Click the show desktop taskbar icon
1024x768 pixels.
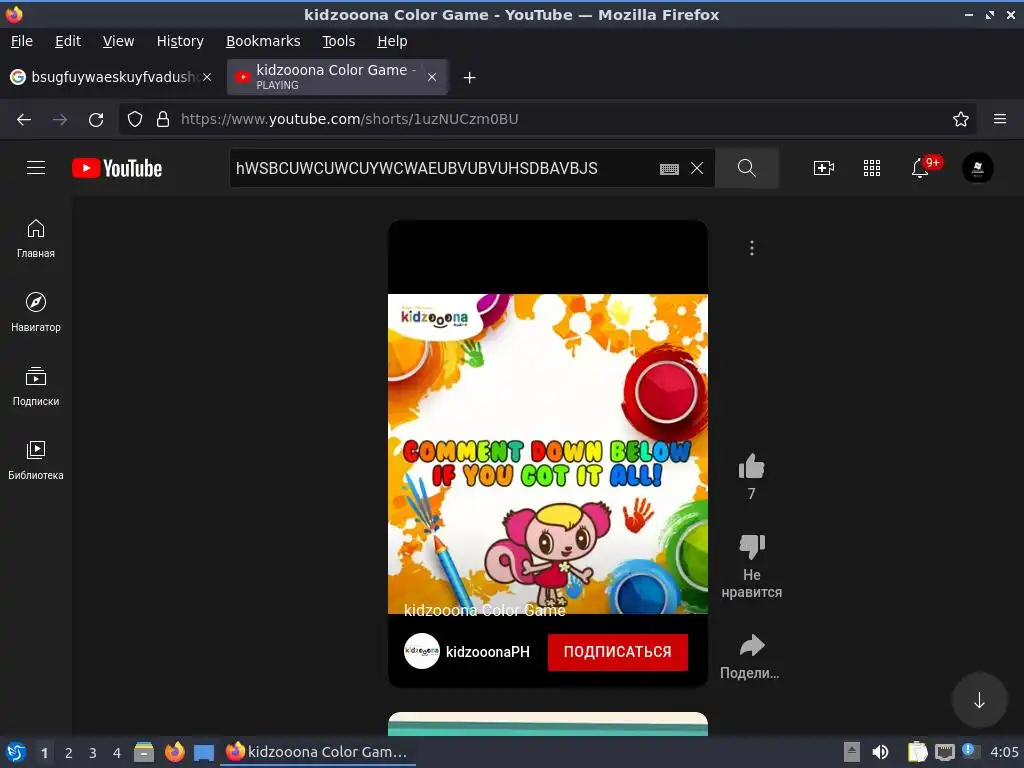tap(204, 753)
